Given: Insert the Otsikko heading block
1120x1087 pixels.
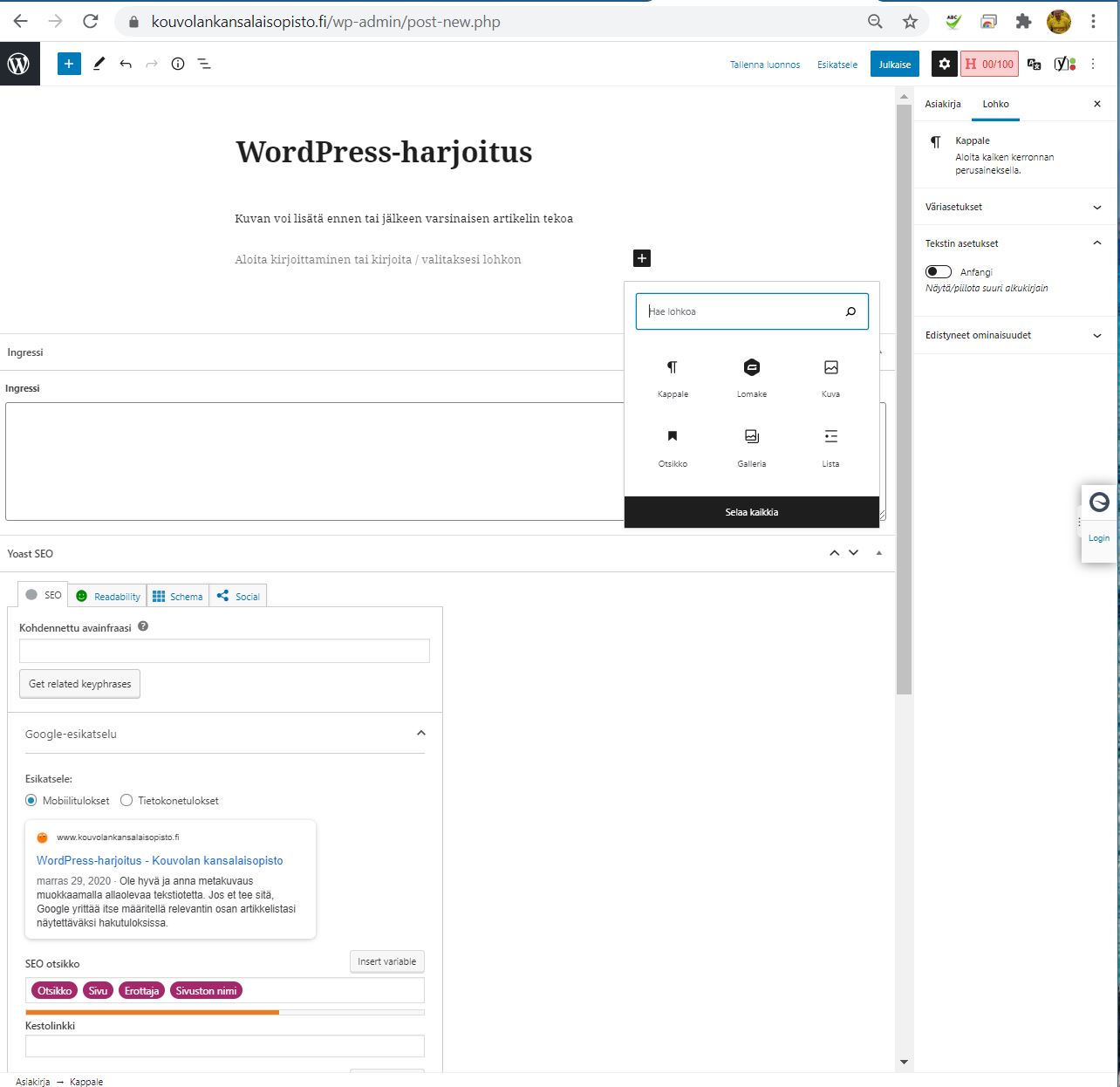Looking at the screenshot, I should pos(673,447).
